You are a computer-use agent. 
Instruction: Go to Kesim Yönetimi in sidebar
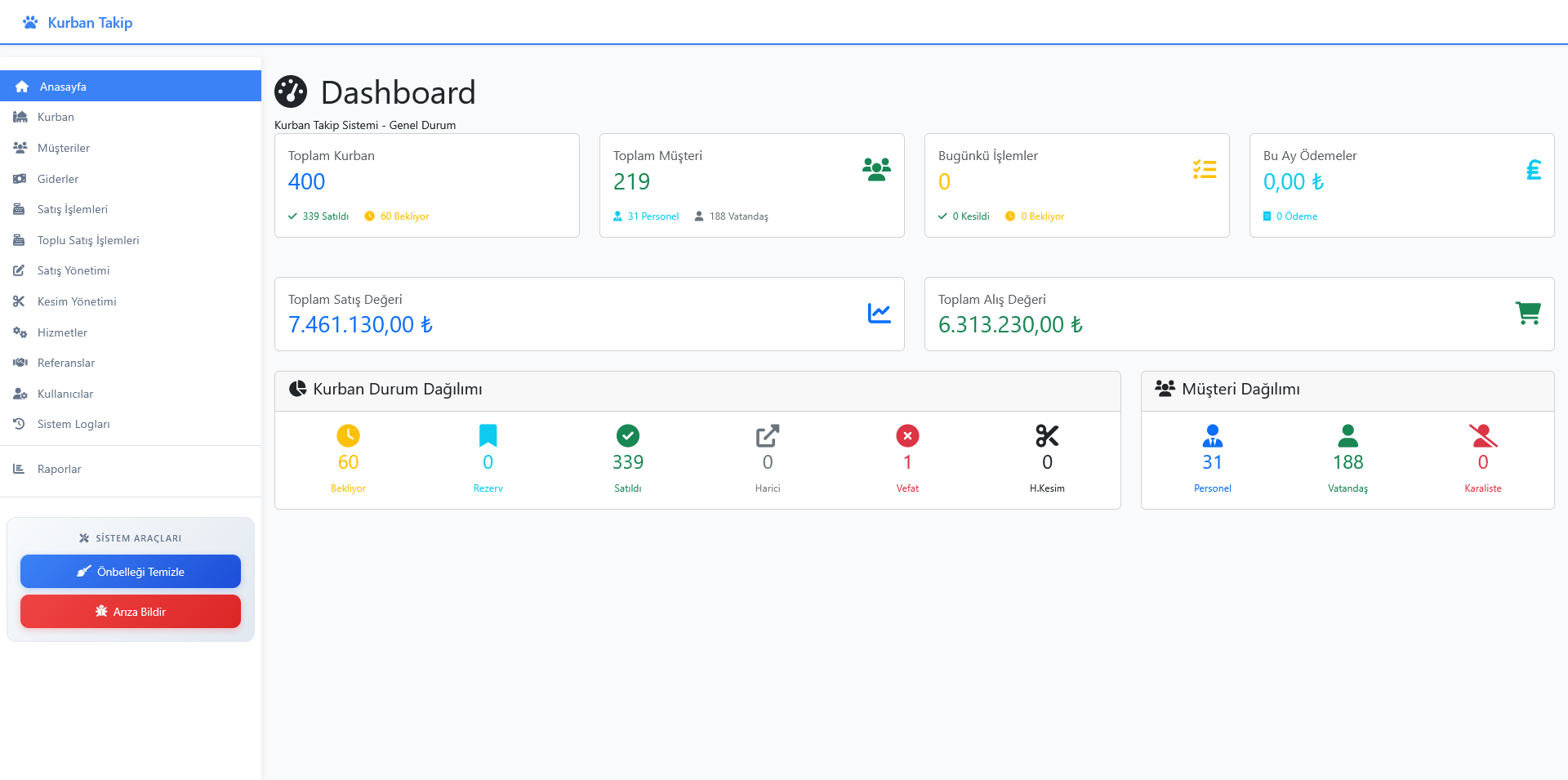point(77,301)
